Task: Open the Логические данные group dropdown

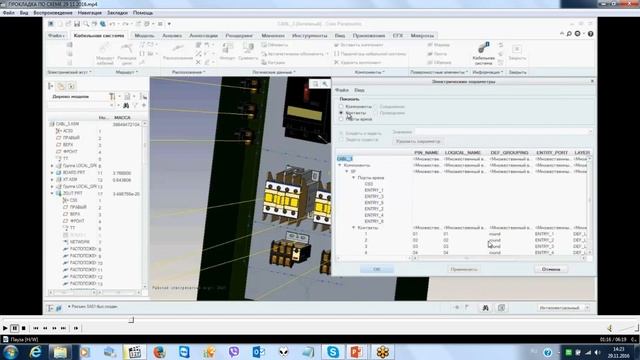Action: click(x=274, y=72)
